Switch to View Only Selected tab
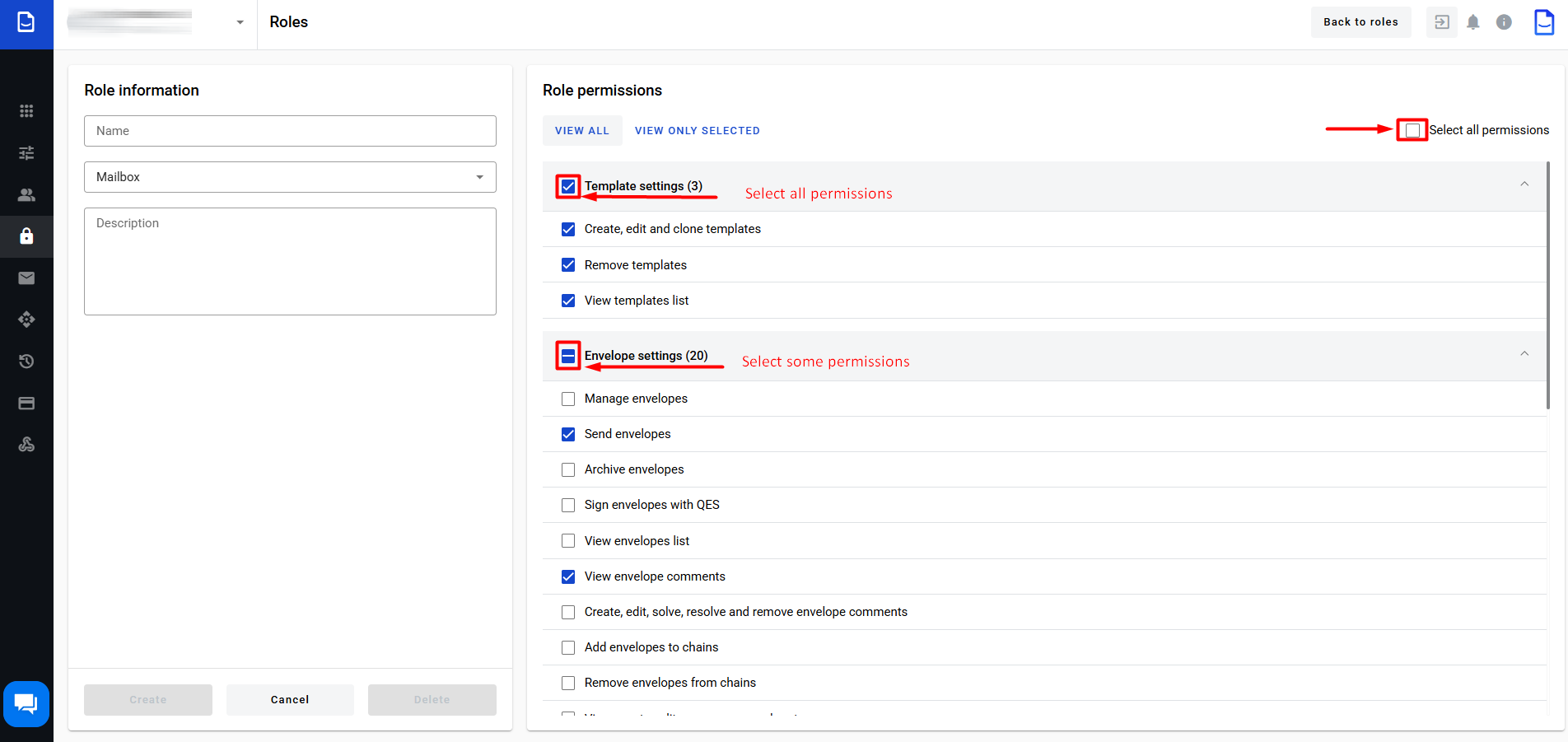 697,131
